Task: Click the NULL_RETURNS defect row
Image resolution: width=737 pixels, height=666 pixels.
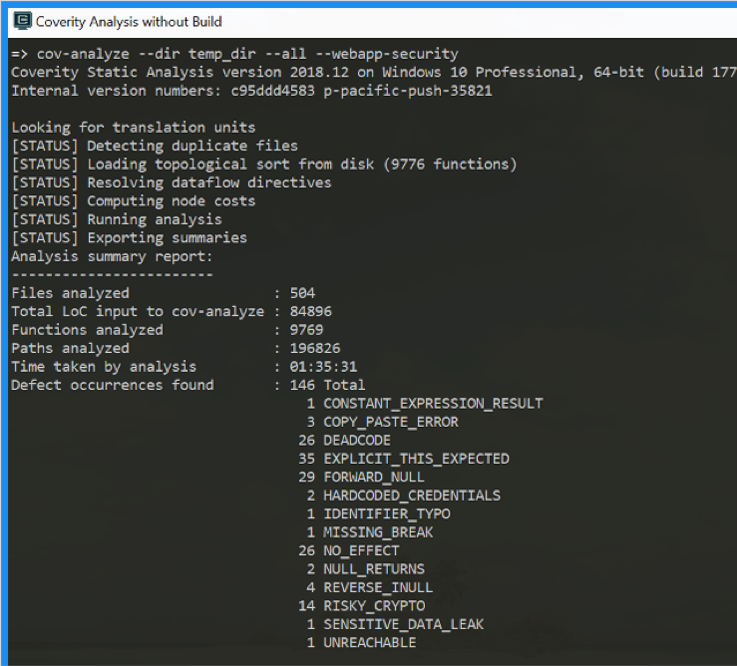Action: tap(366, 569)
